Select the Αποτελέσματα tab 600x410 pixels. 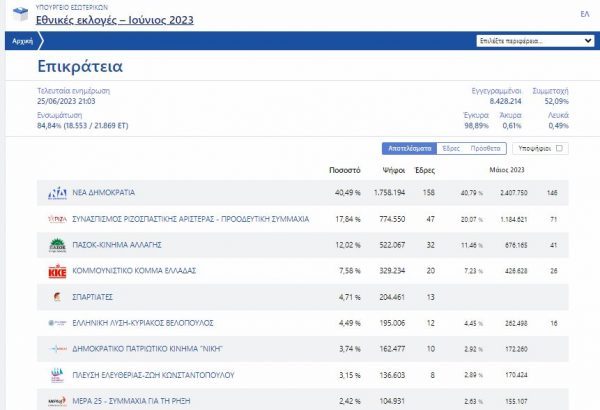point(410,148)
